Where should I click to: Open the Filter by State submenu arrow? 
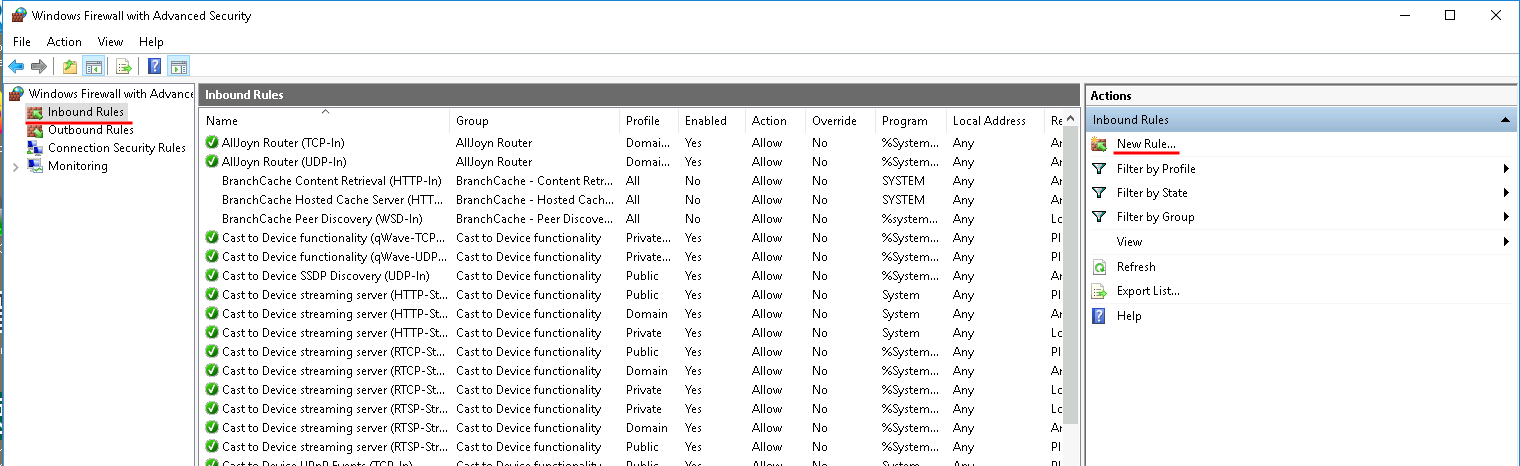(x=1506, y=193)
